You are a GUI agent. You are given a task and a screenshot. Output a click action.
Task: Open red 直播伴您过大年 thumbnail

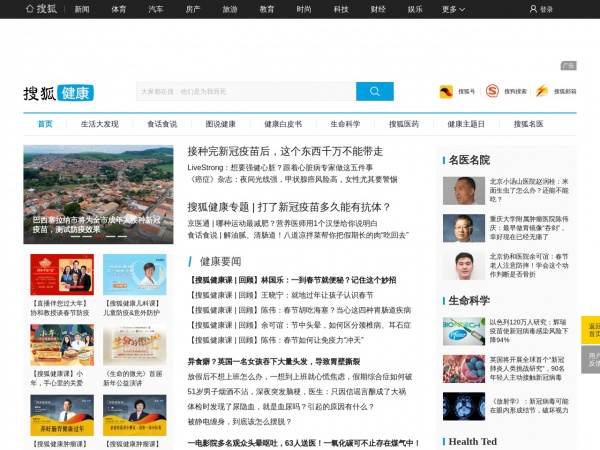(x=62, y=274)
